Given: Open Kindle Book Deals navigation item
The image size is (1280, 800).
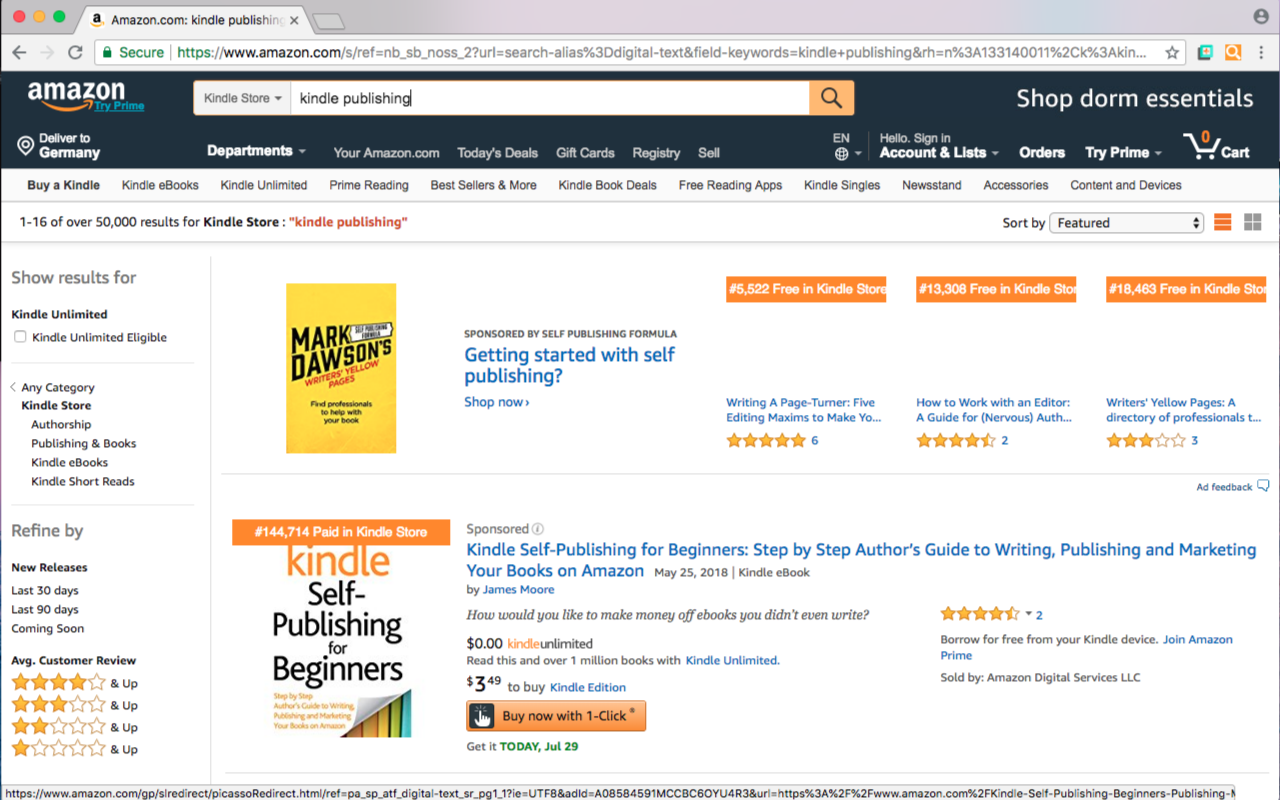Looking at the screenshot, I should pos(607,185).
